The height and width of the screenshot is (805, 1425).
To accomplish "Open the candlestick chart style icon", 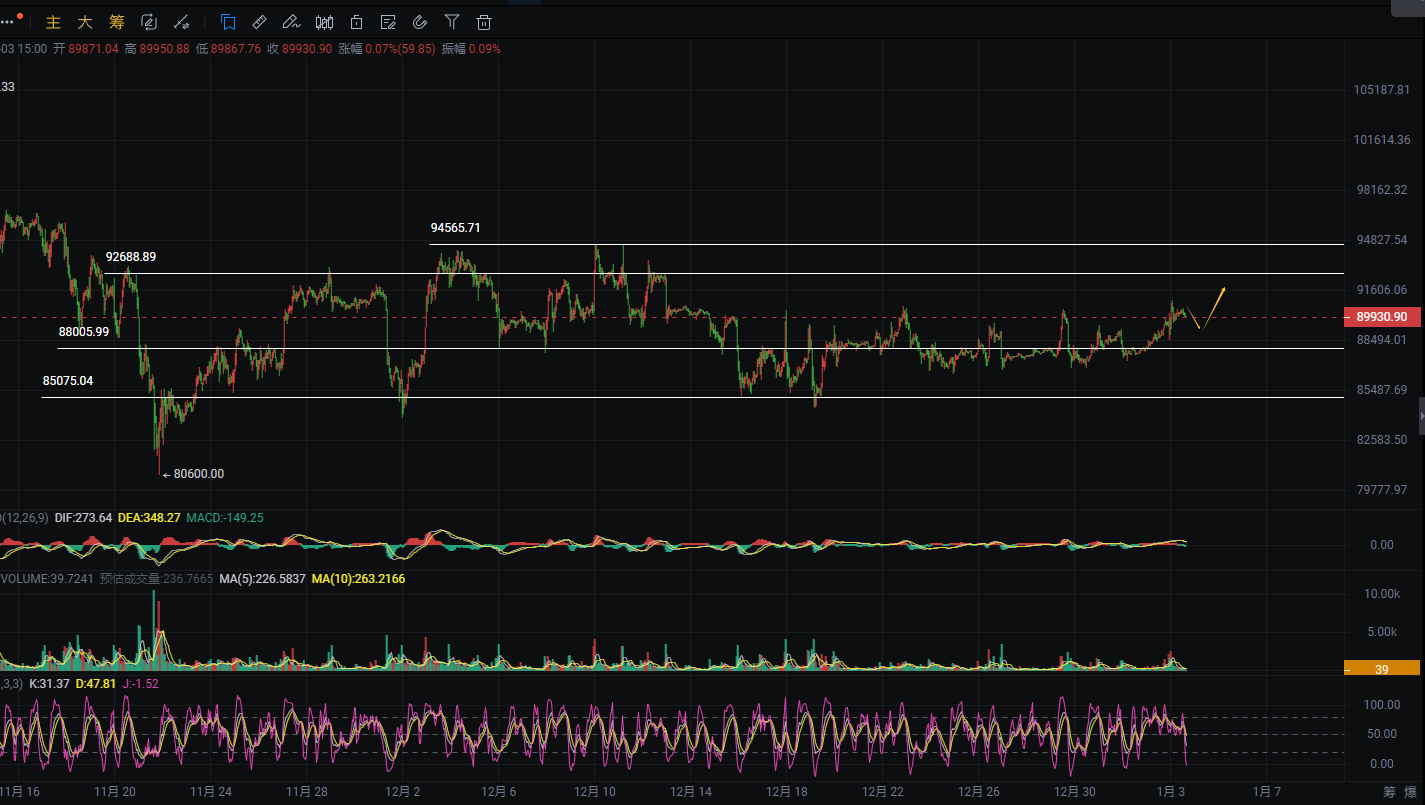I will pos(324,21).
